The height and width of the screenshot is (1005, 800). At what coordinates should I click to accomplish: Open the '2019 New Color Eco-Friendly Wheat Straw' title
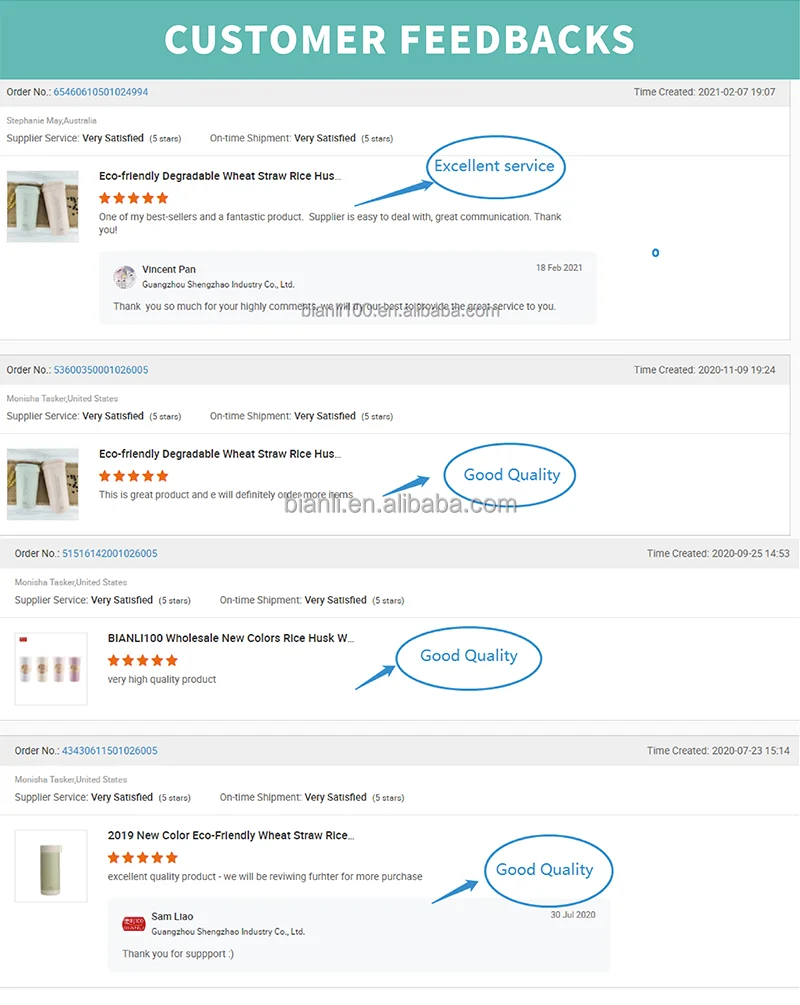230,836
